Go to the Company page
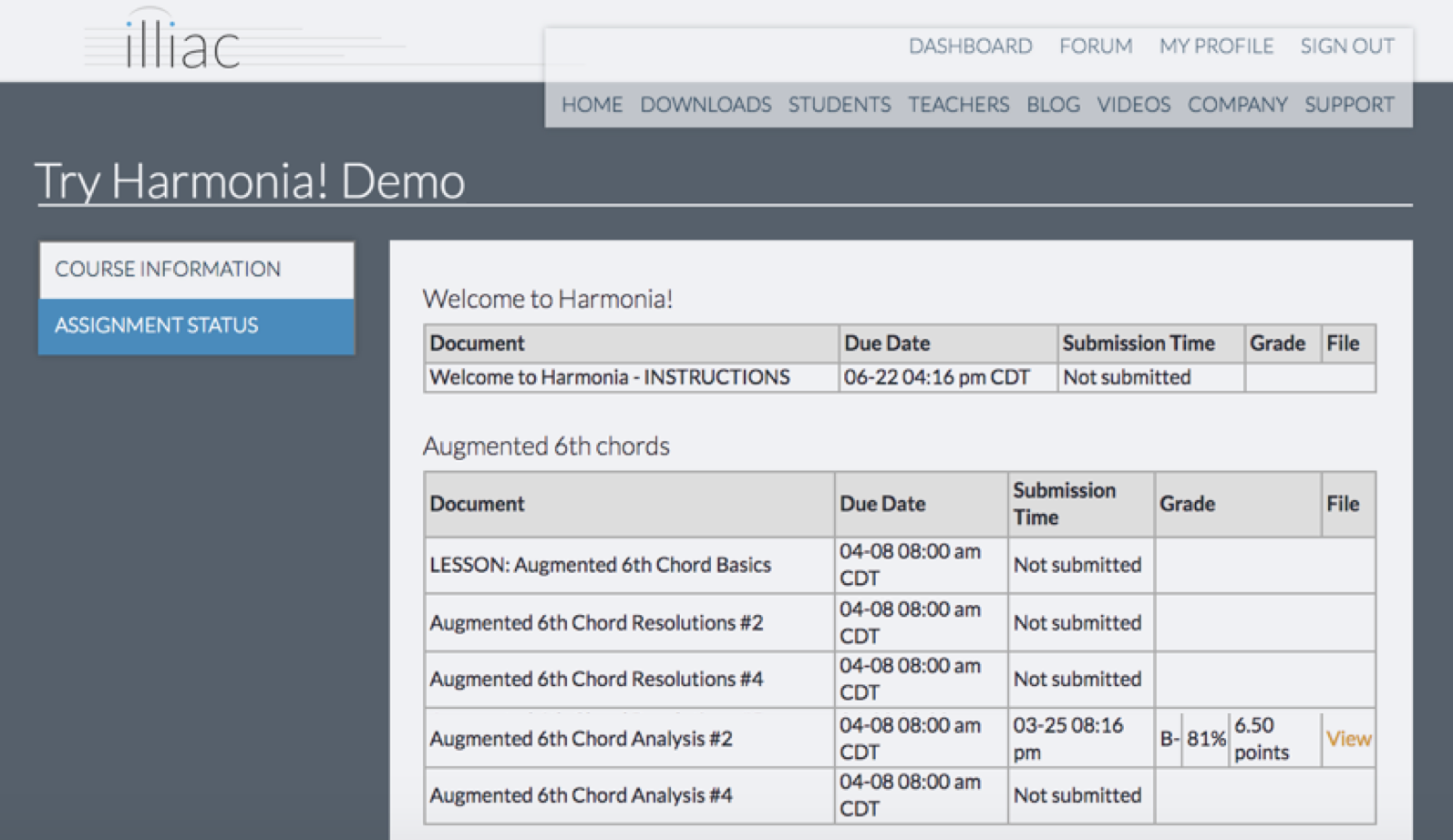The height and width of the screenshot is (840, 1453). tap(1237, 105)
